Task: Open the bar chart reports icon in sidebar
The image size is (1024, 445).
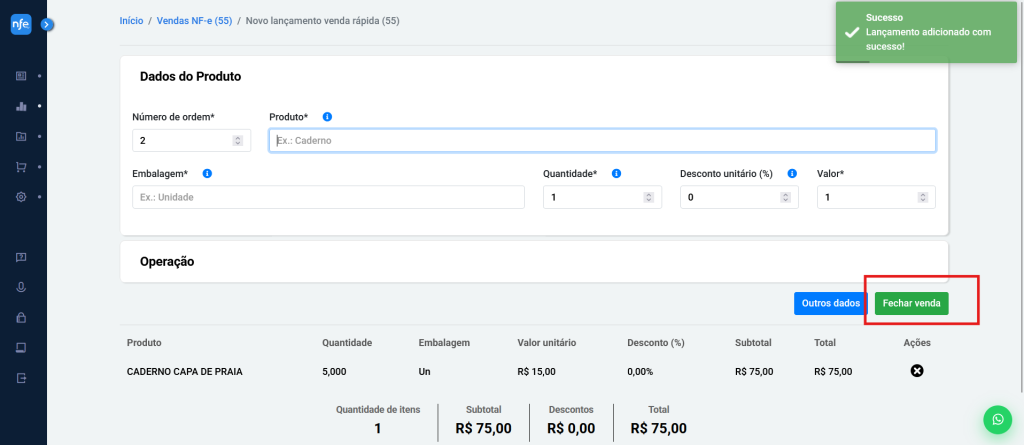Action: tap(21, 106)
